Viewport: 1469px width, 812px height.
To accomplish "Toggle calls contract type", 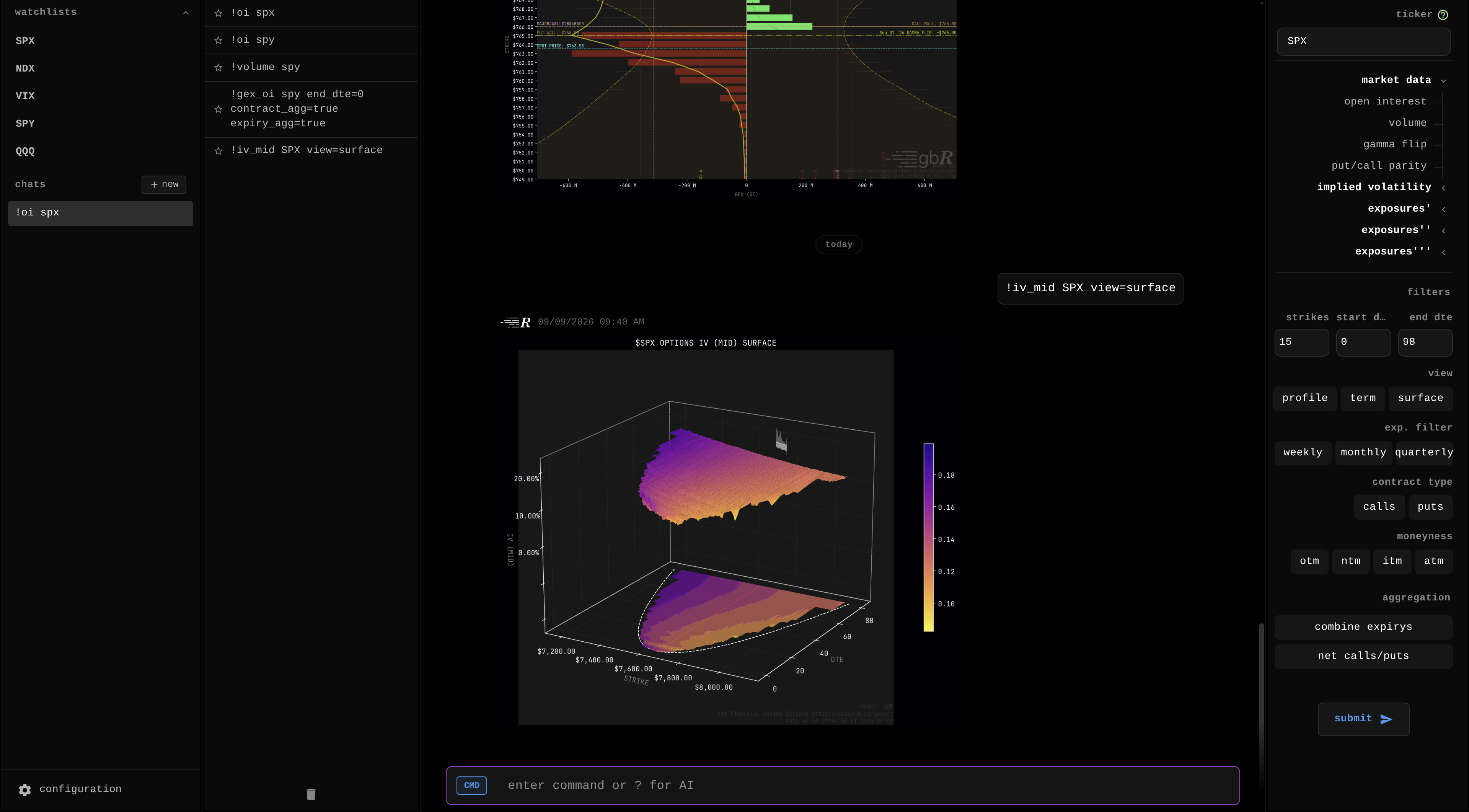I will click(1379, 507).
